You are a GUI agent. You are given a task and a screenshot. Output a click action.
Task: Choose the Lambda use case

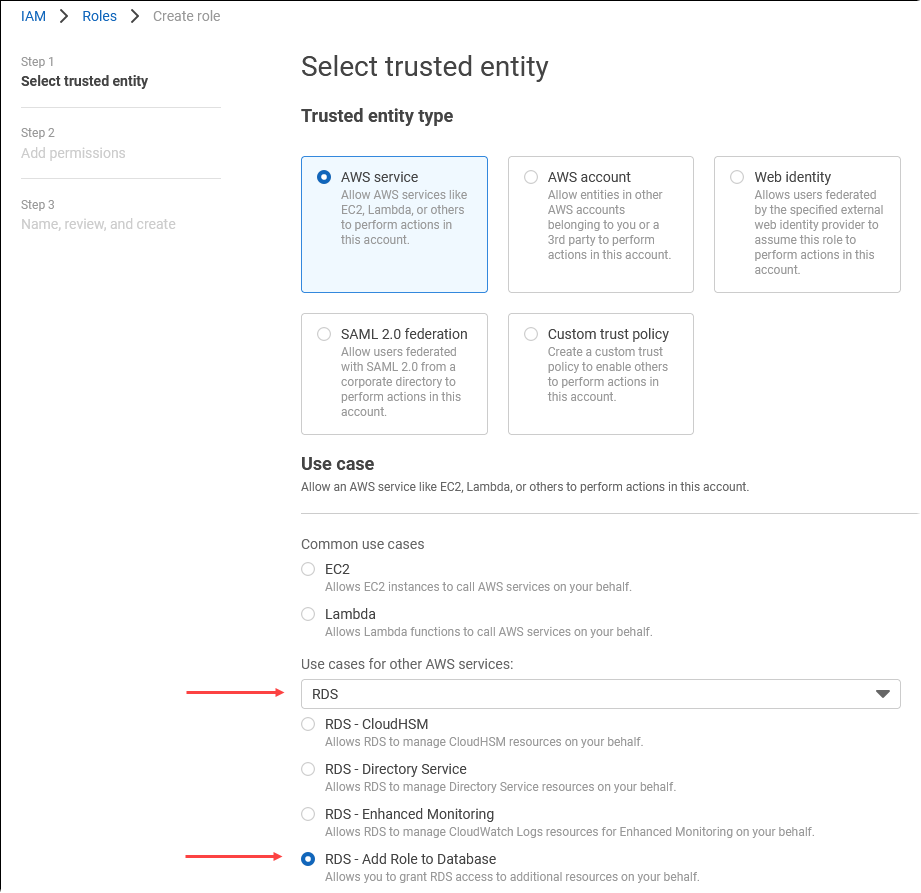(x=308, y=614)
